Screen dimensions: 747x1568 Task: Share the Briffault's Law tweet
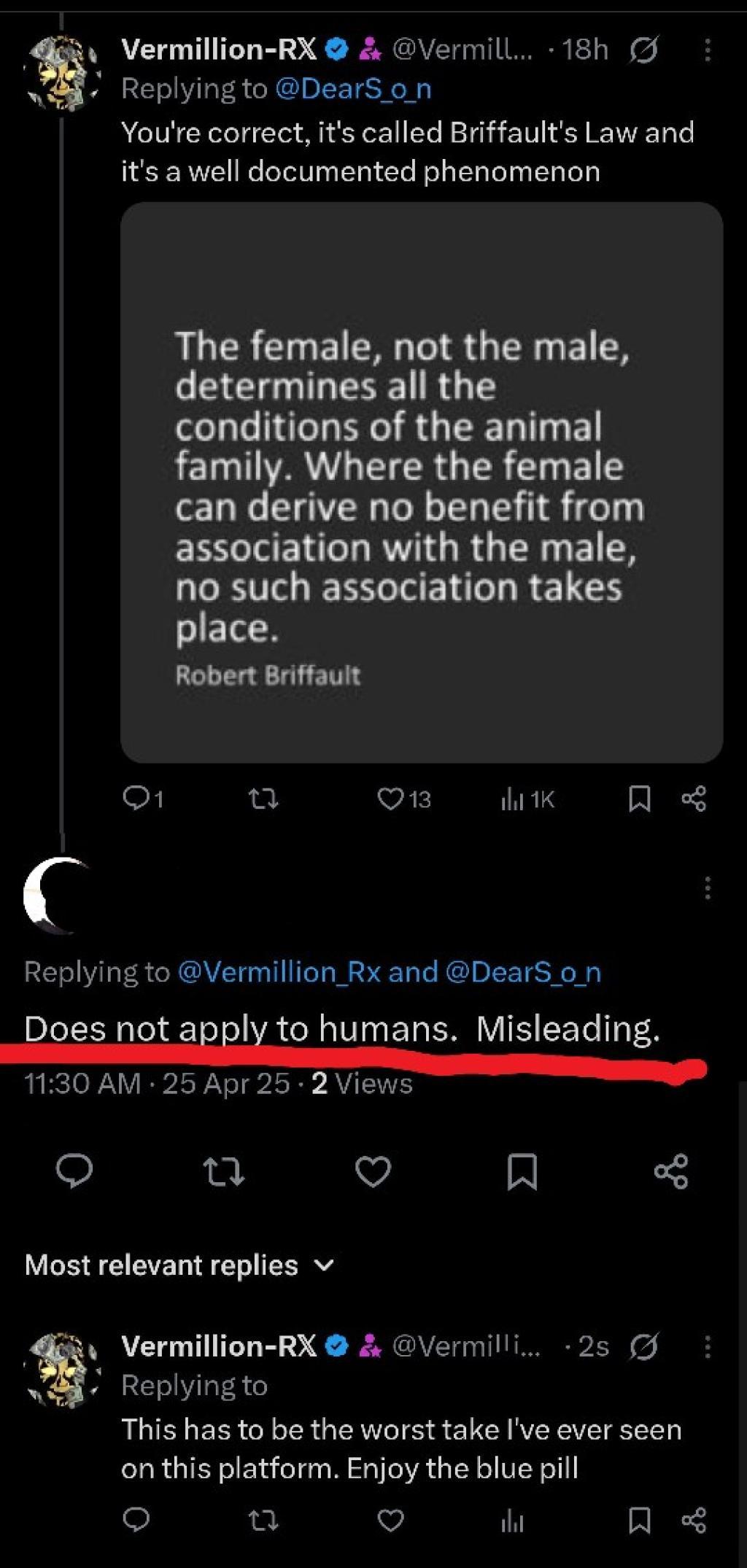click(x=694, y=799)
